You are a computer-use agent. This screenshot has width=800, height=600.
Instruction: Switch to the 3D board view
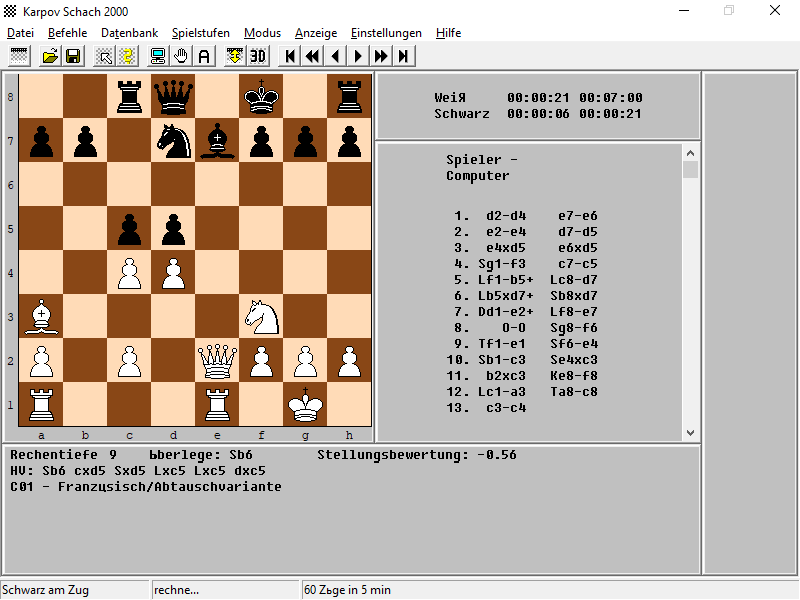pyautogui.click(x=258, y=56)
